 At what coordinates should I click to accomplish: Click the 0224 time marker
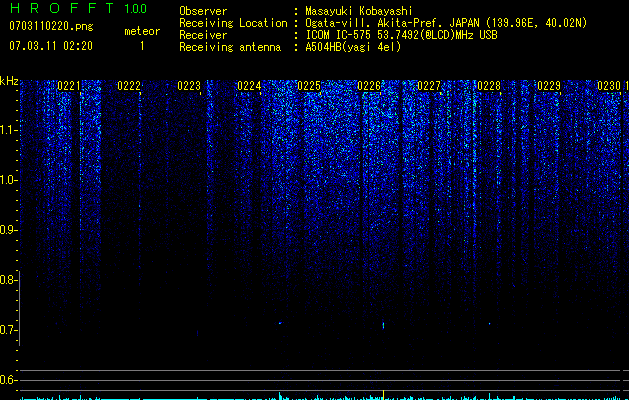pyautogui.click(x=249, y=86)
